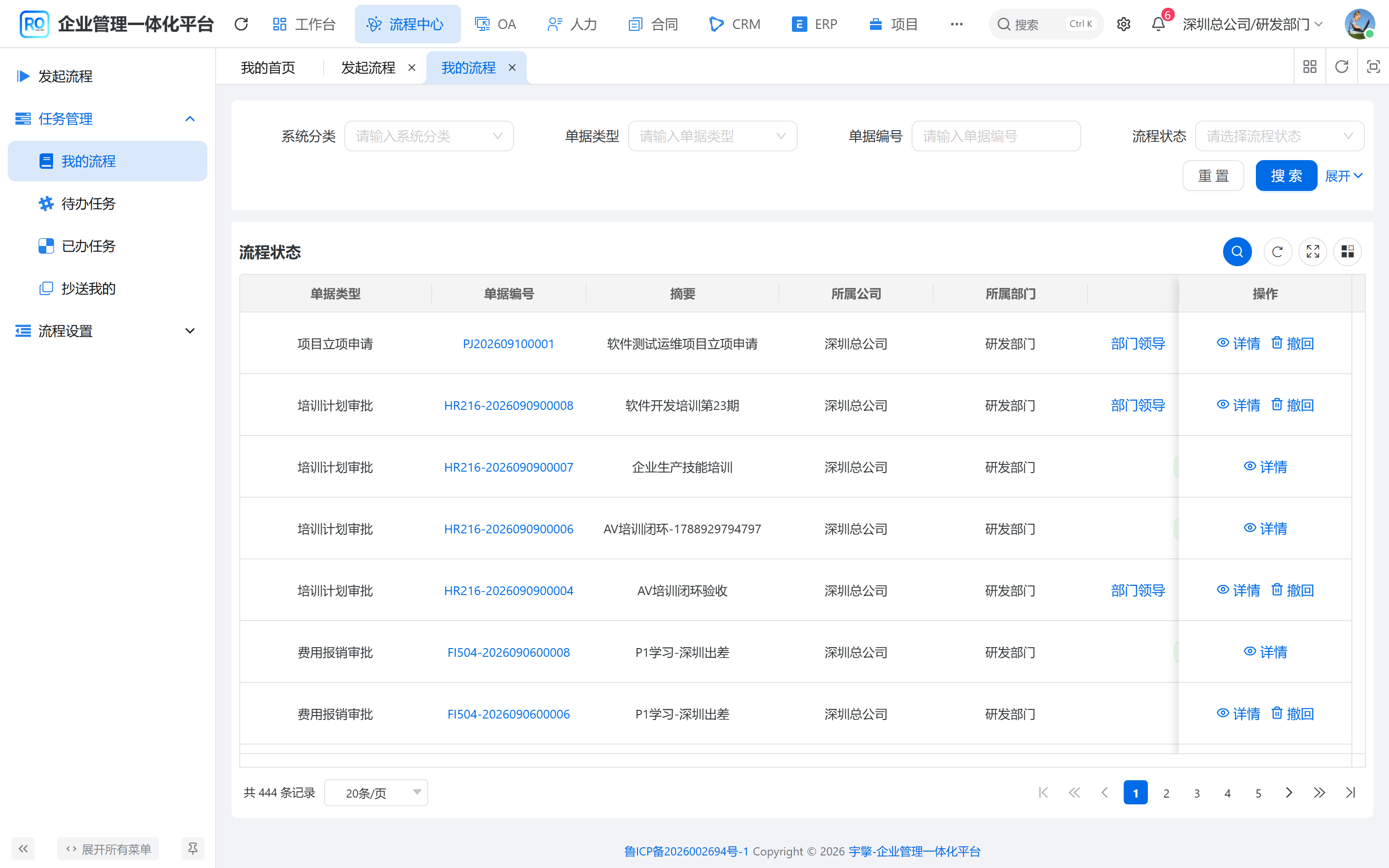Click the RO platform logo
Viewport: 1389px width, 868px height.
point(34,24)
